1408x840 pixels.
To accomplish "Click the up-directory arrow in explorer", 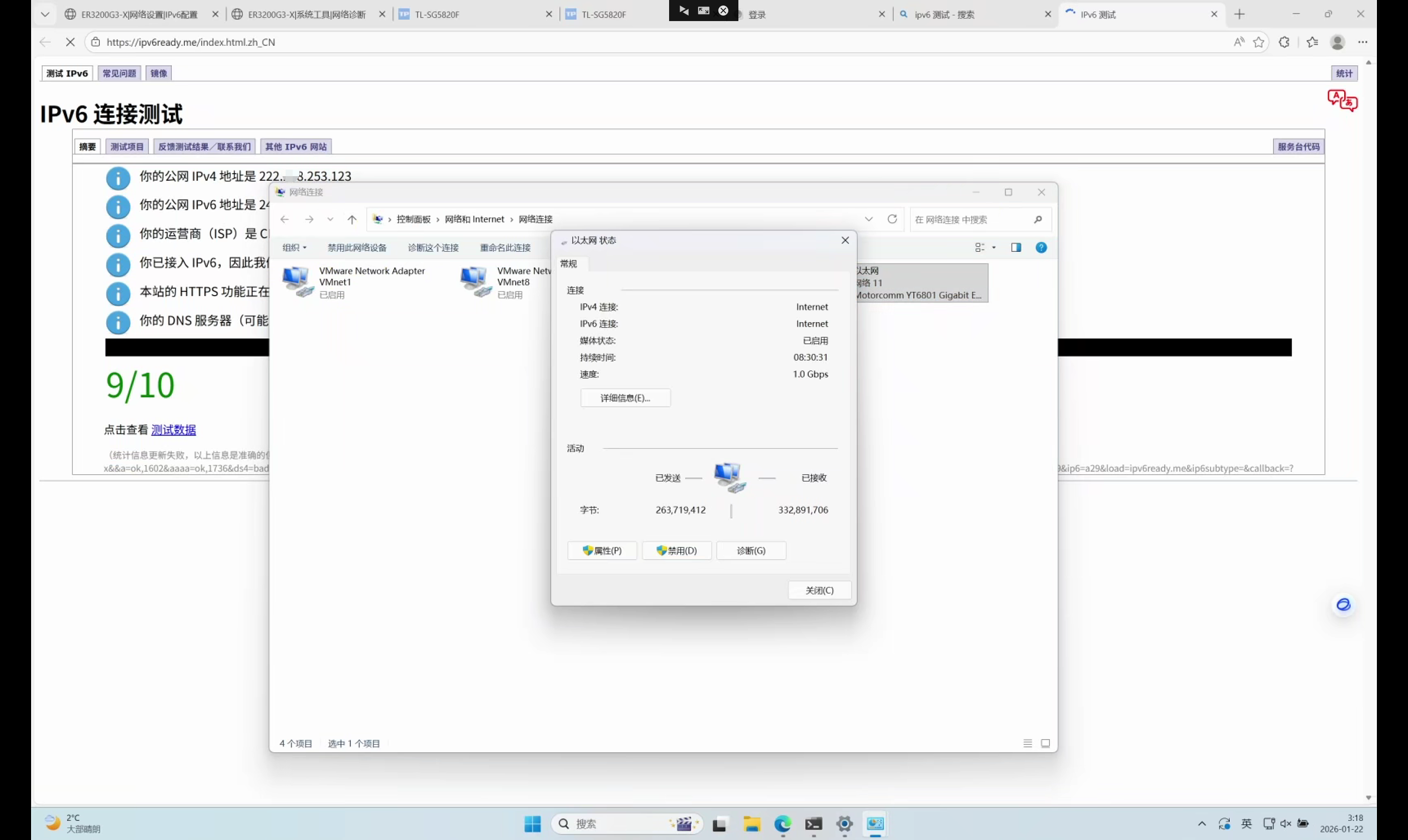I will click(352, 220).
